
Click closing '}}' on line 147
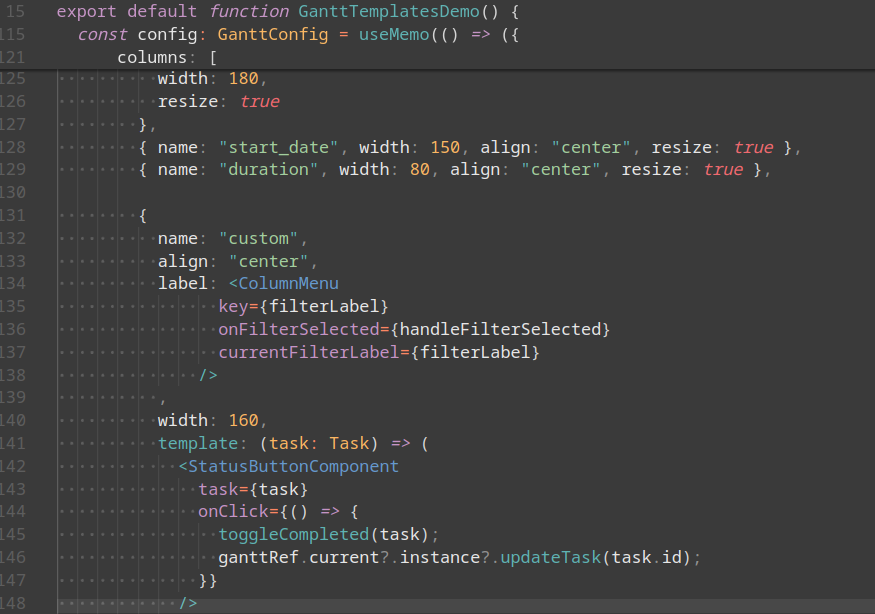pyautogui.click(x=208, y=580)
